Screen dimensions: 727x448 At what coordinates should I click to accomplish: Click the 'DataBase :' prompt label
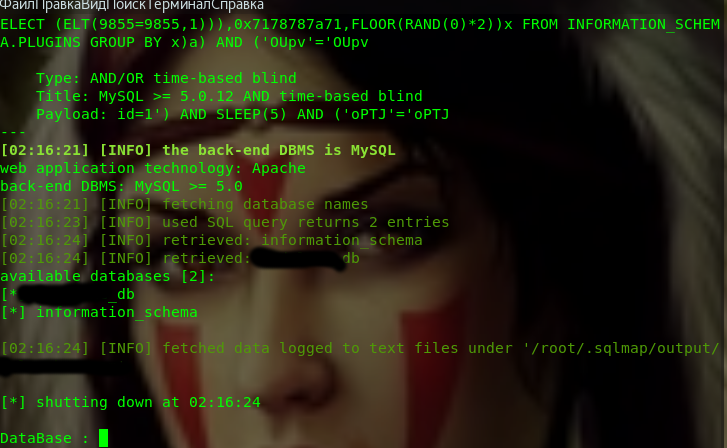click(45, 438)
